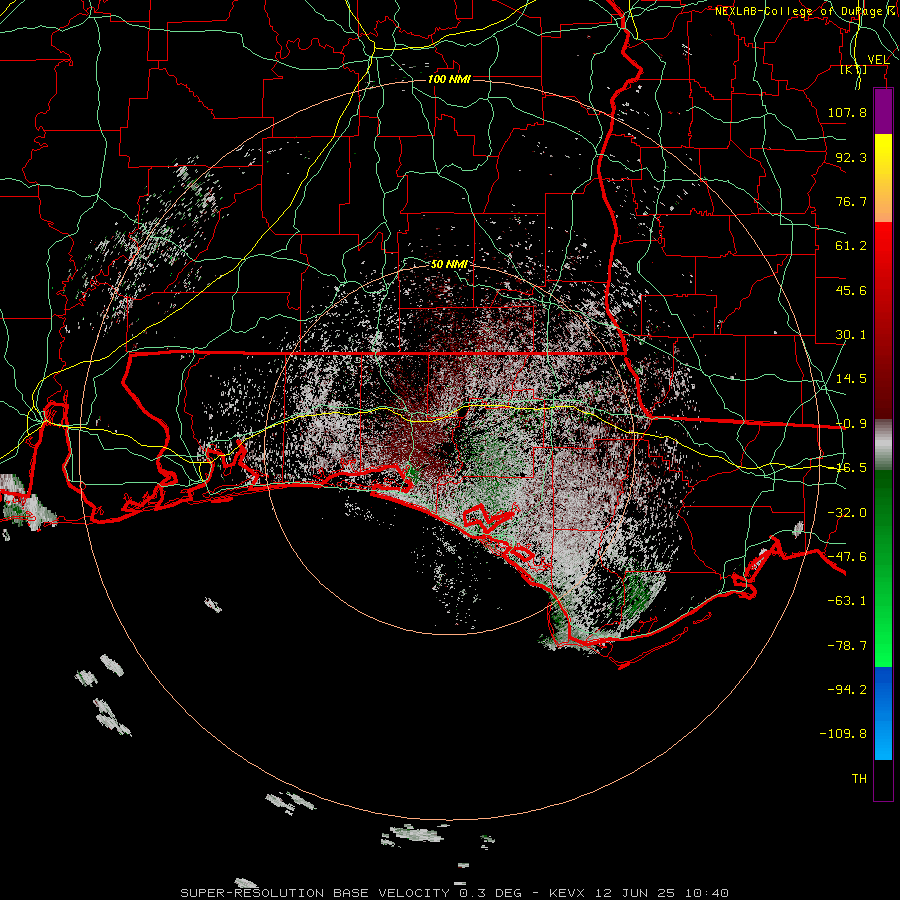The image size is (900, 900).
Task: Click the 14.5 value on velocity scale
Action: [851, 379]
